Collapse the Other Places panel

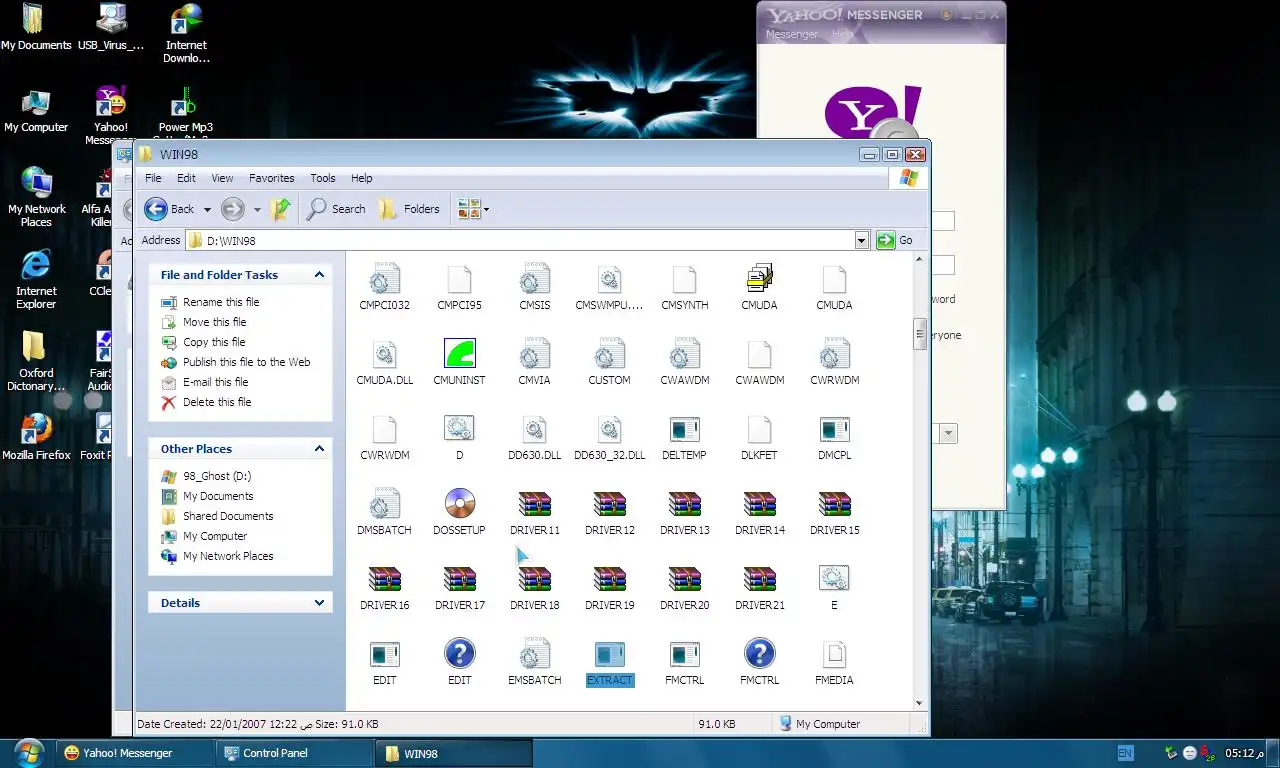tap(319, 448)
